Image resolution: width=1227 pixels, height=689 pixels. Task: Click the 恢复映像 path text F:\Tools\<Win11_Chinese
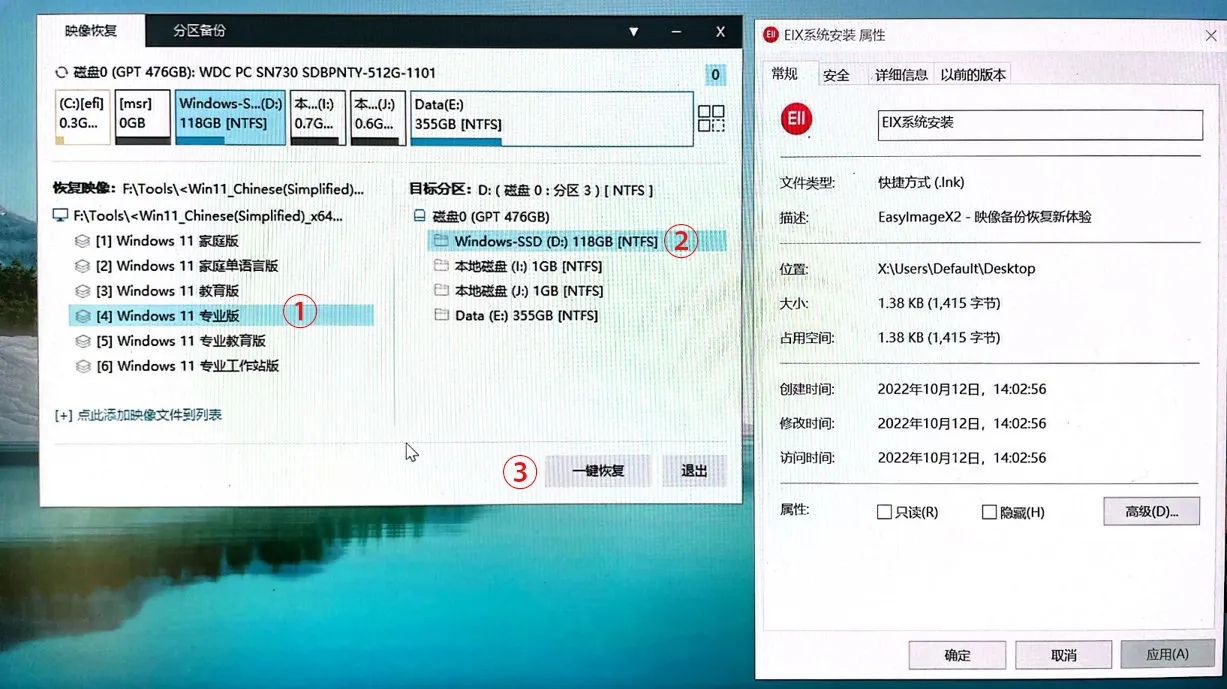242,189
